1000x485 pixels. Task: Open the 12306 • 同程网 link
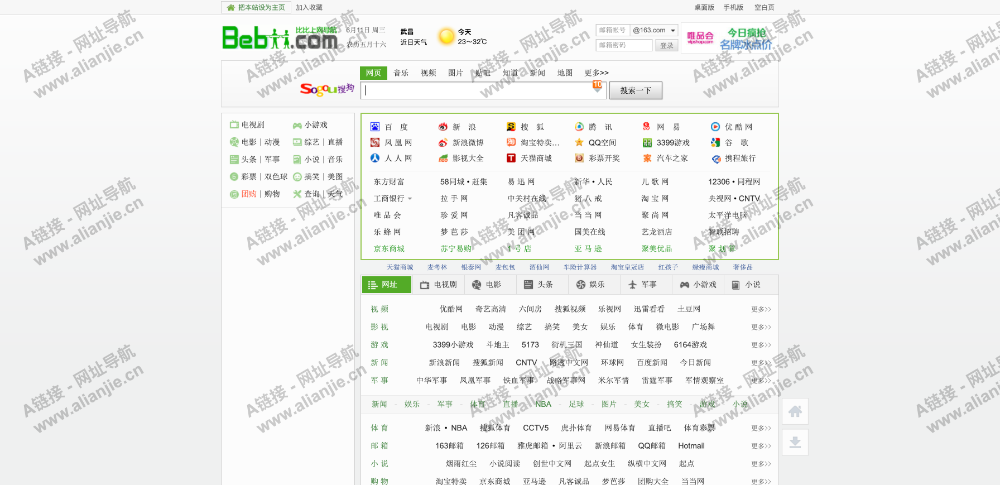(734, 182)
